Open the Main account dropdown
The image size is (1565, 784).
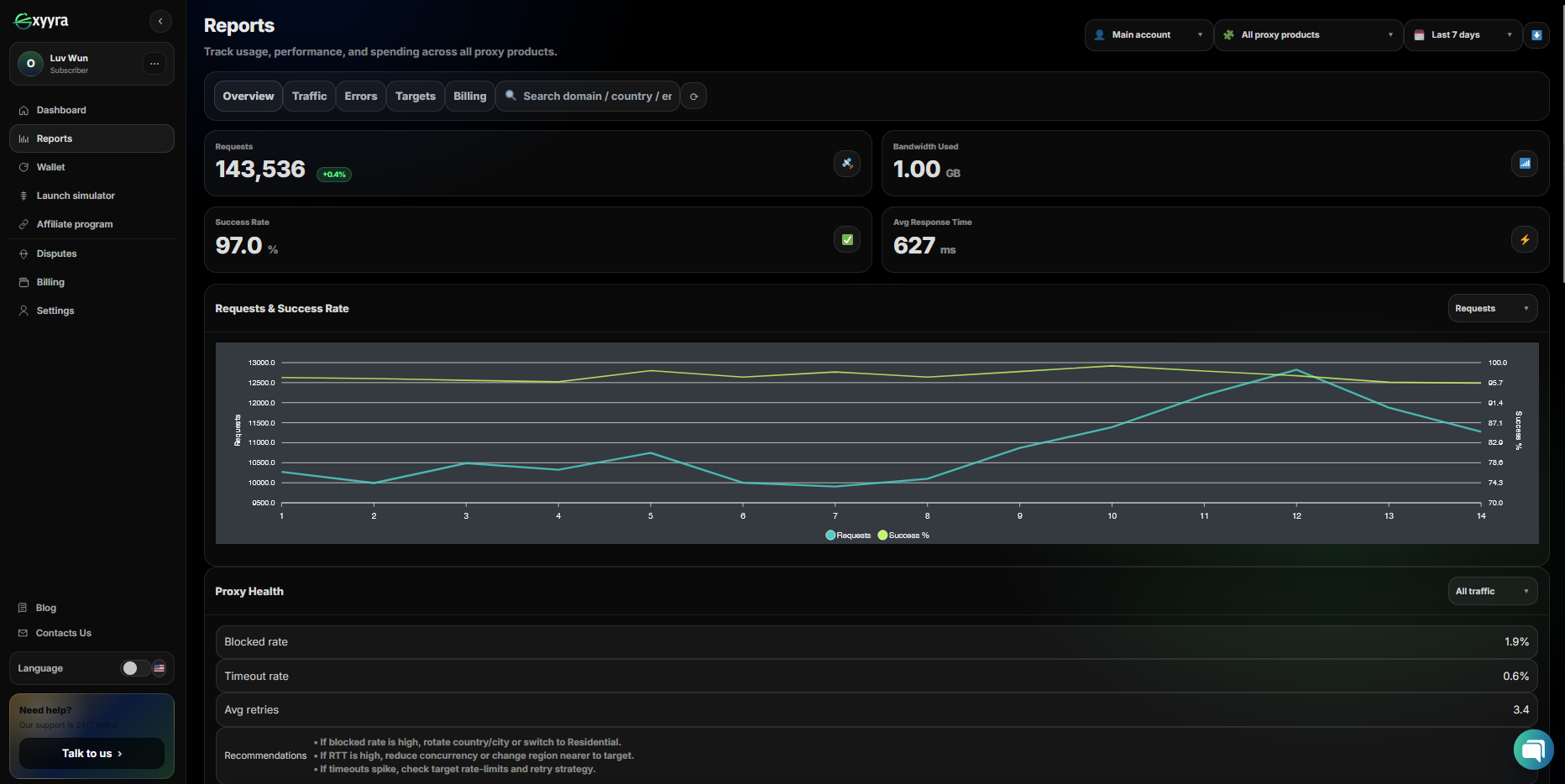(1148, 35)
